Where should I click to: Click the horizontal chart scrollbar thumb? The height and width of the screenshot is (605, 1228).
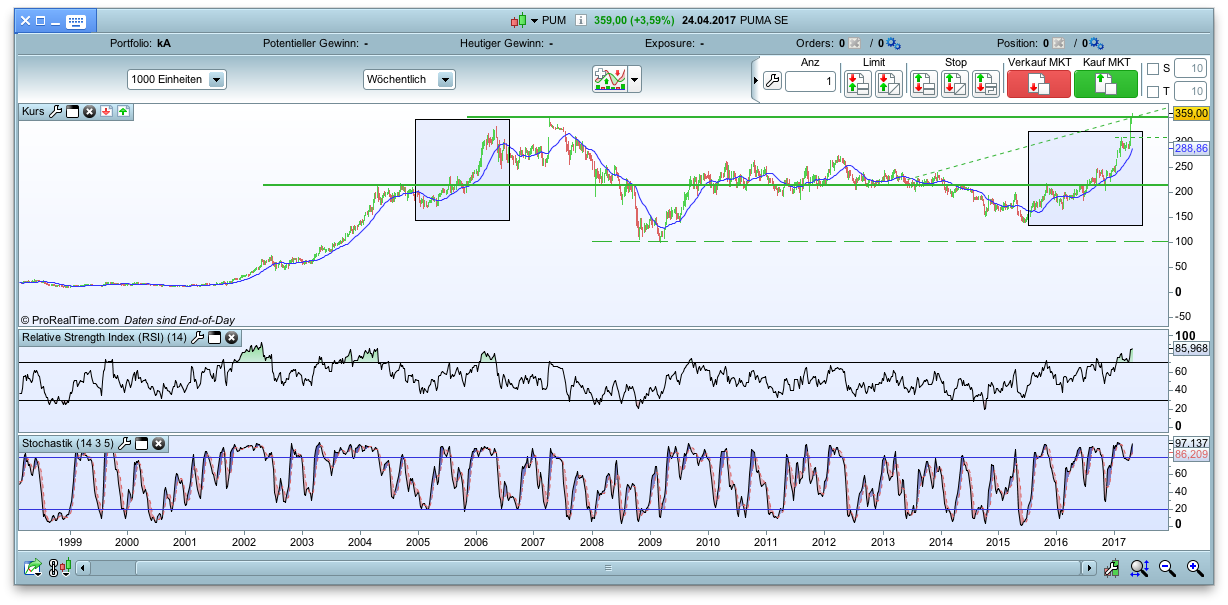[x=607, y=568]
